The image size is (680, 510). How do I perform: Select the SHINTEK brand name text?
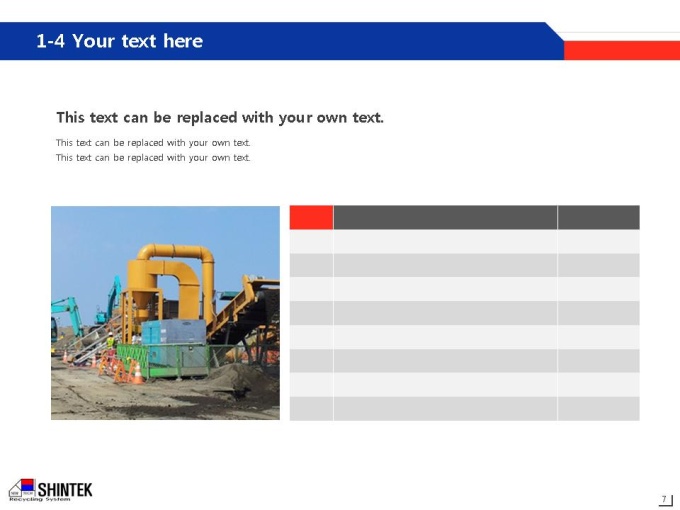click(x=65, y=490)
